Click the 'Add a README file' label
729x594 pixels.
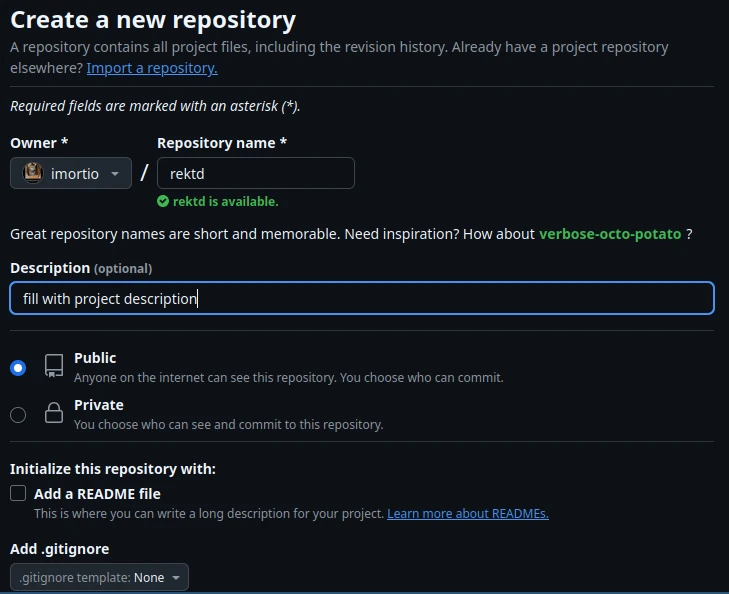(97, 494)
